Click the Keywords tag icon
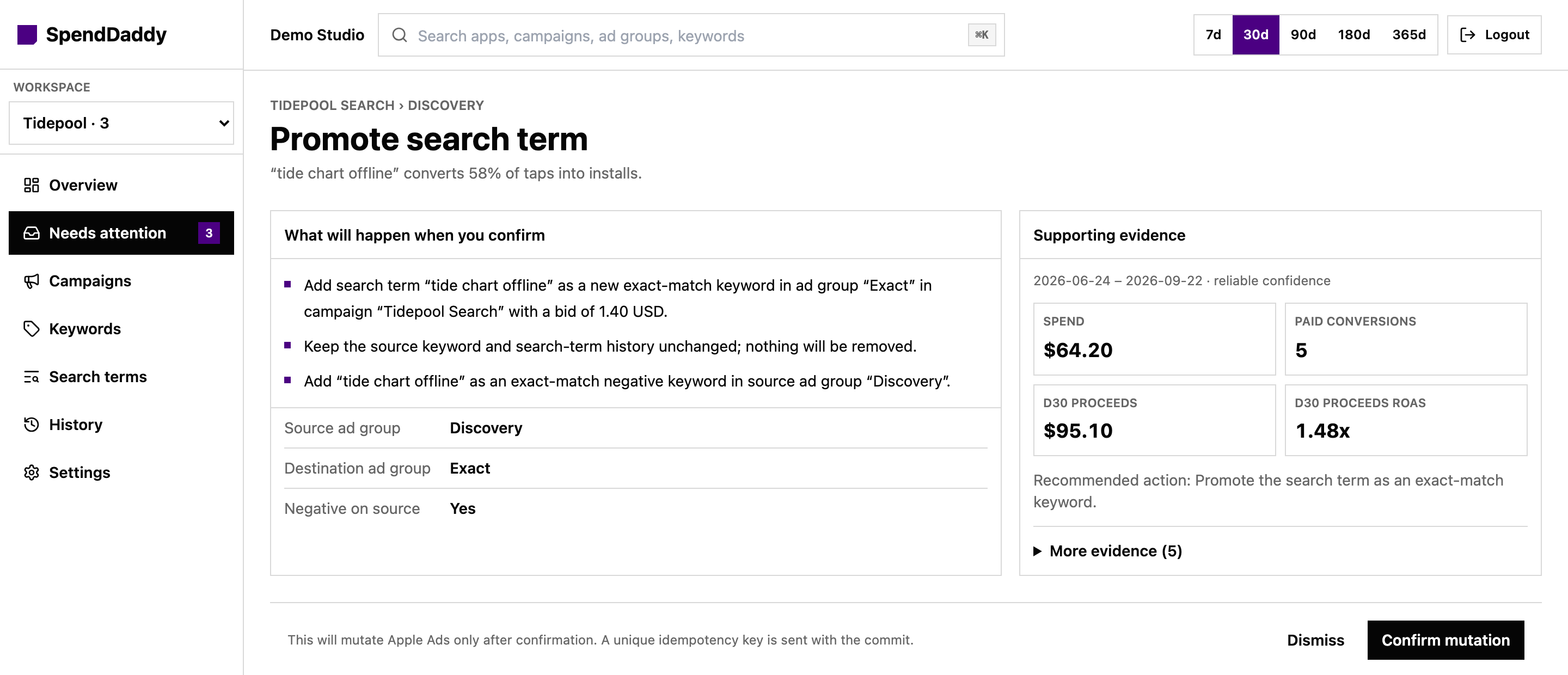The height and width of the screenshot is (675, 1568). [31, 329]
